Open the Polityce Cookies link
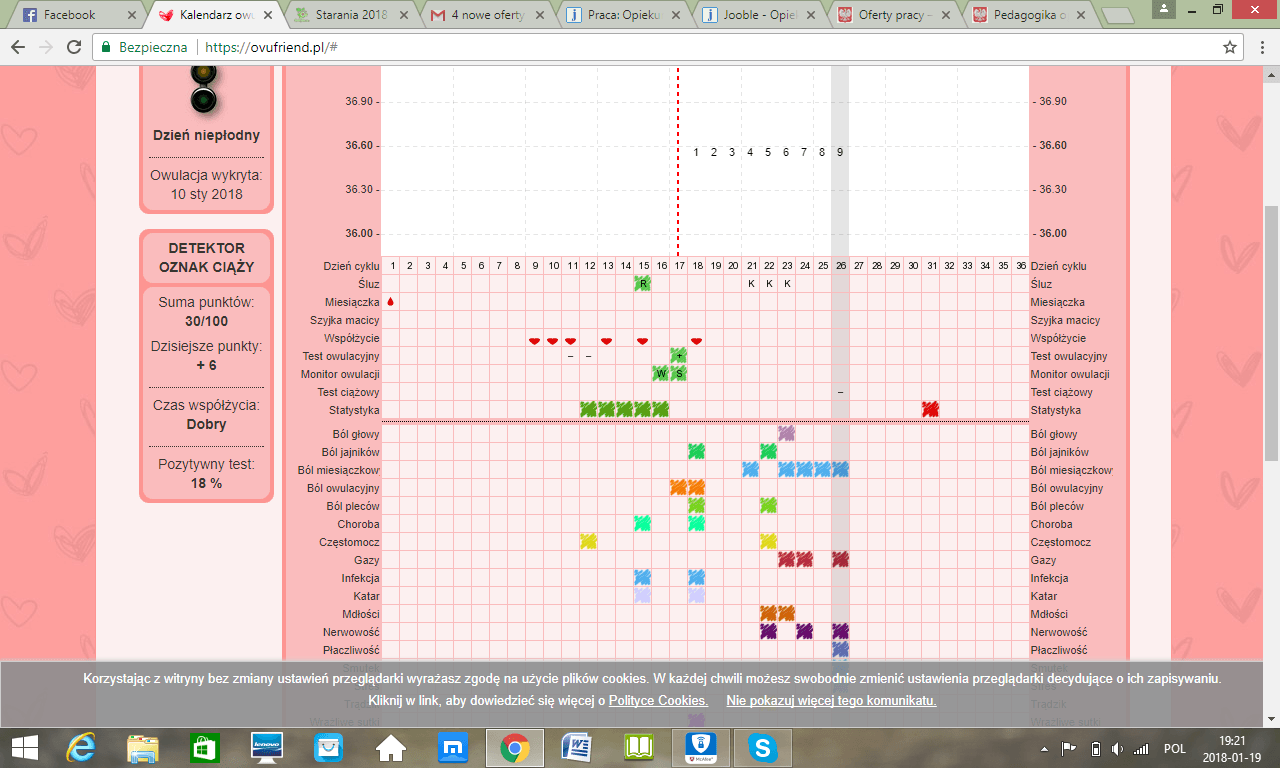The width and height of the screenshot is (1280, 768). point(658,701)
